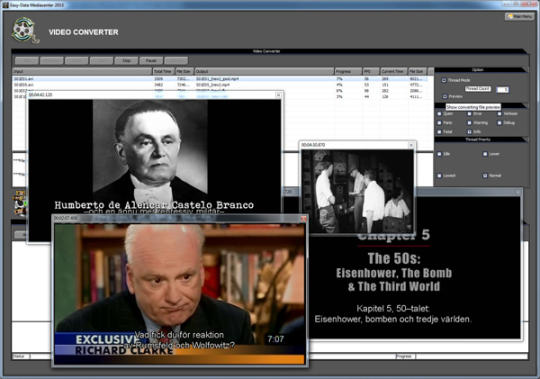Click the Richard Clarke interview preview
The height and width of the screenshot is (379, 540).
(180, 294)
